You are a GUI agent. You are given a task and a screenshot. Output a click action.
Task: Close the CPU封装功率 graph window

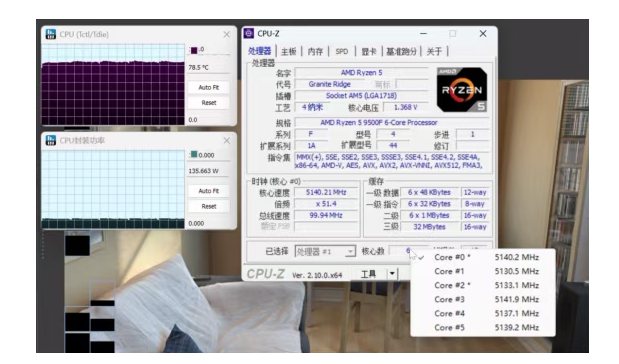point(227,140)
